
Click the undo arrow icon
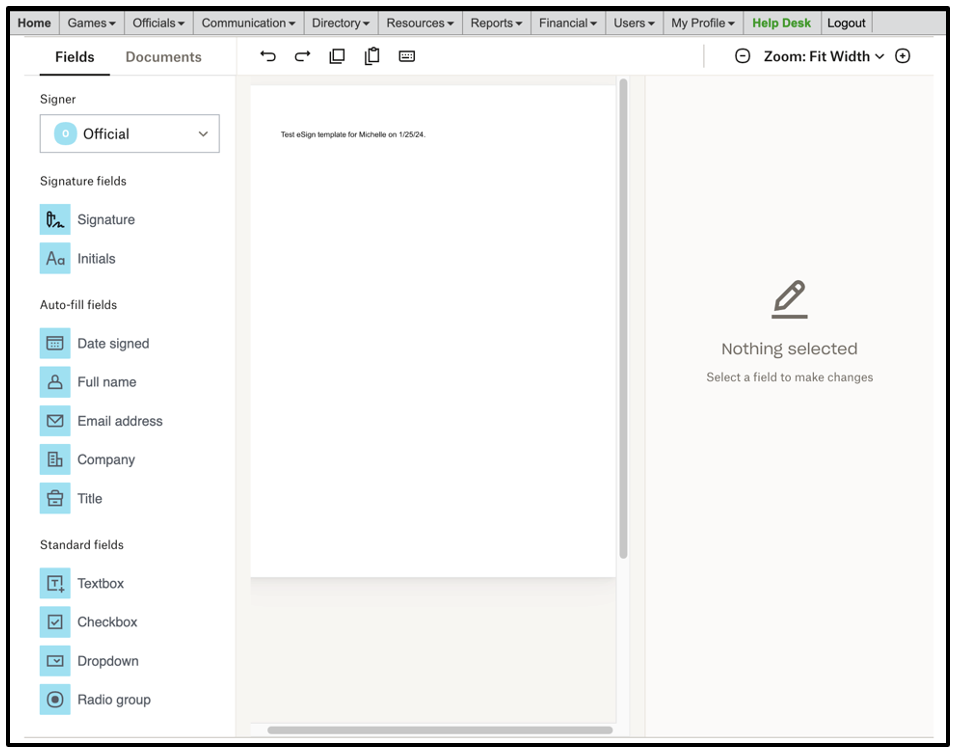[268, 56]
